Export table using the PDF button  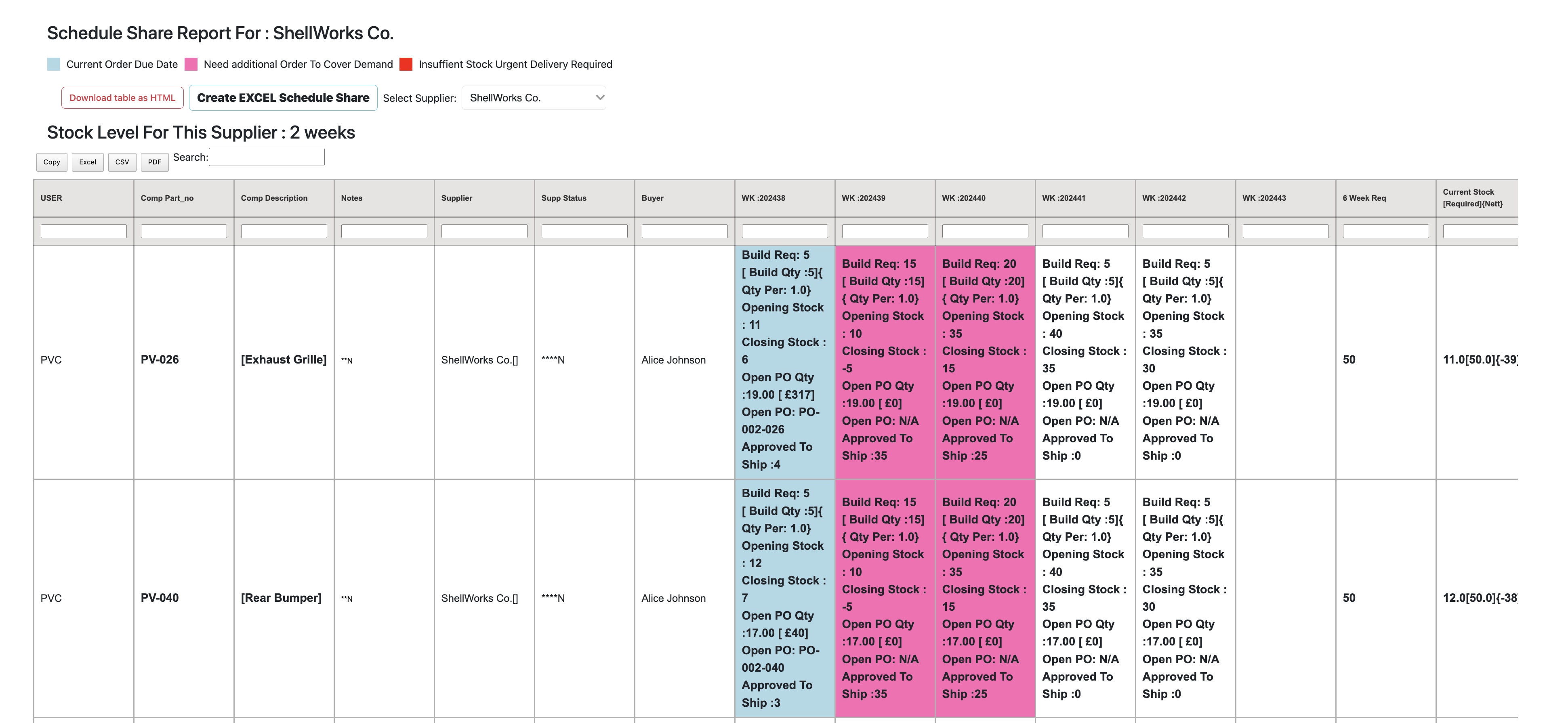coord(155,162)
